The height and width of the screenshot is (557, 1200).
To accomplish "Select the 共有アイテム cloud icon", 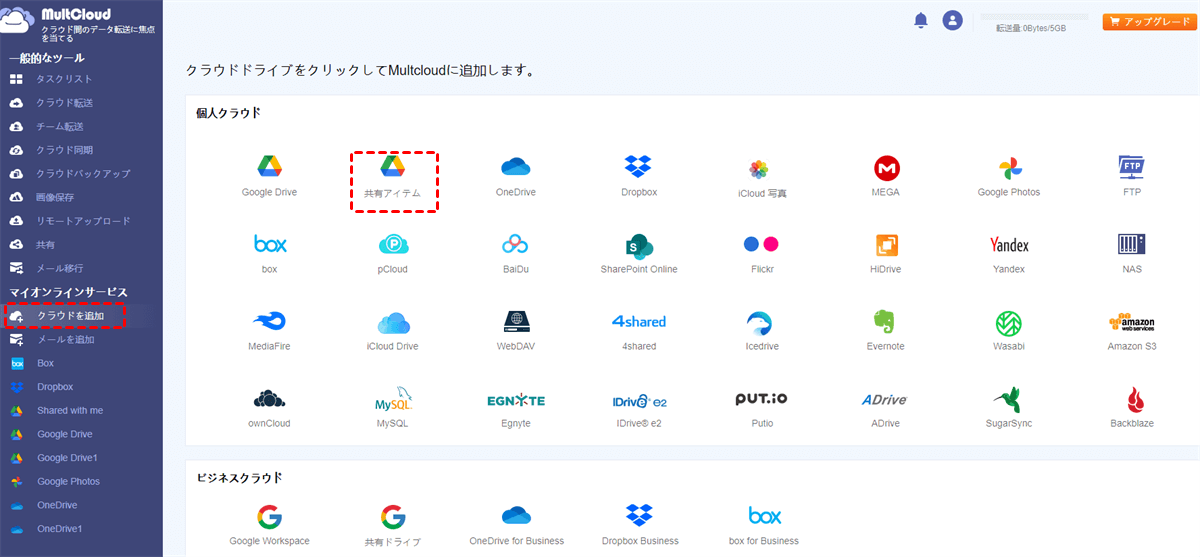I will (x=392, y=167).
